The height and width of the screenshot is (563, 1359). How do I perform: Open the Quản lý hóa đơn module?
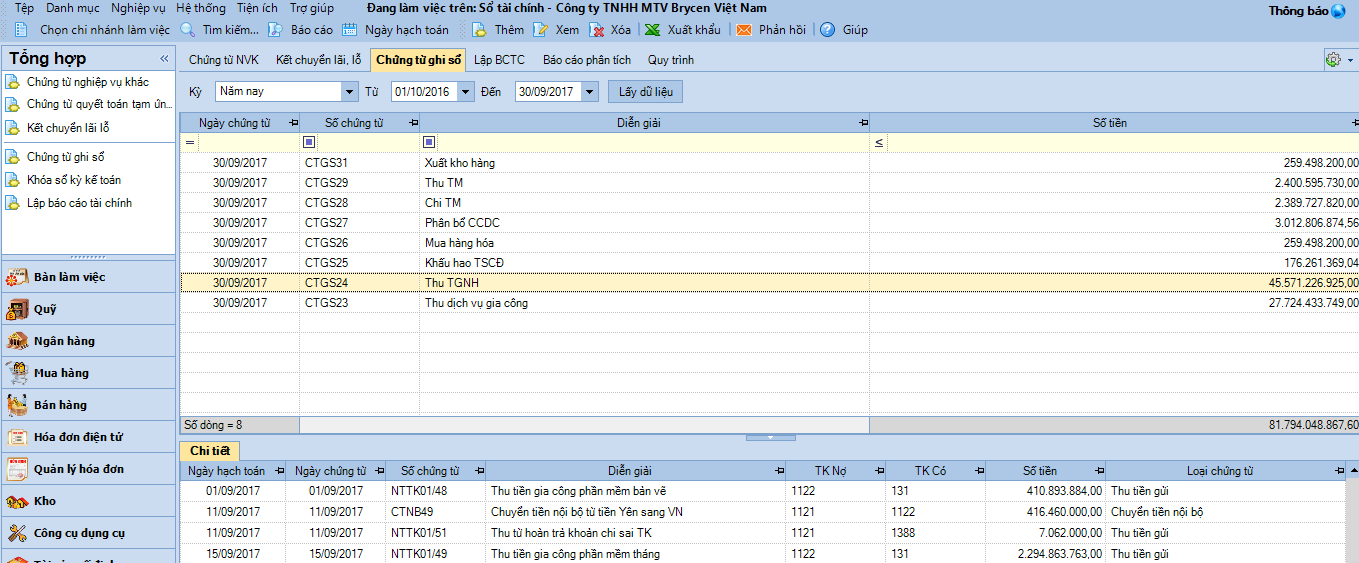[88, 469]
